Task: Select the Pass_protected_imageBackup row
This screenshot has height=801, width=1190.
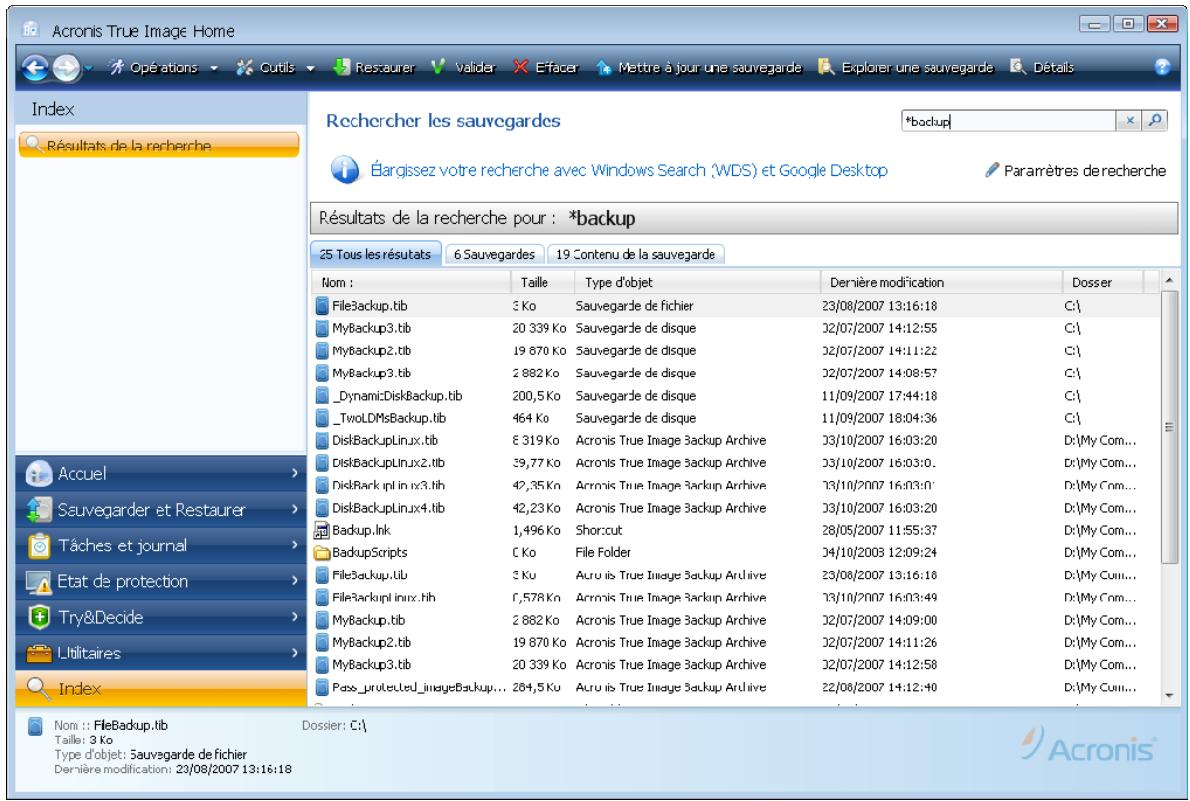Action: point(735,687)
